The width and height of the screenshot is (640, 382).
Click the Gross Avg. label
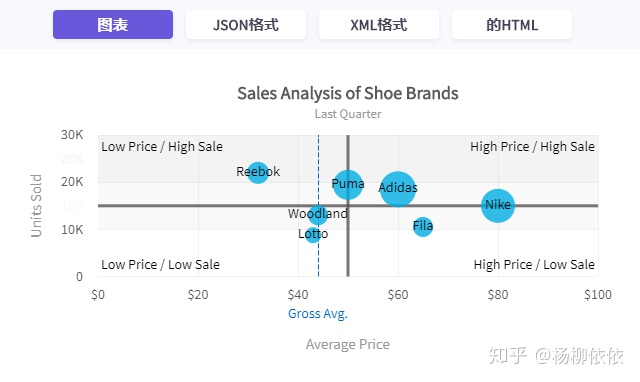tap(318, 313)
